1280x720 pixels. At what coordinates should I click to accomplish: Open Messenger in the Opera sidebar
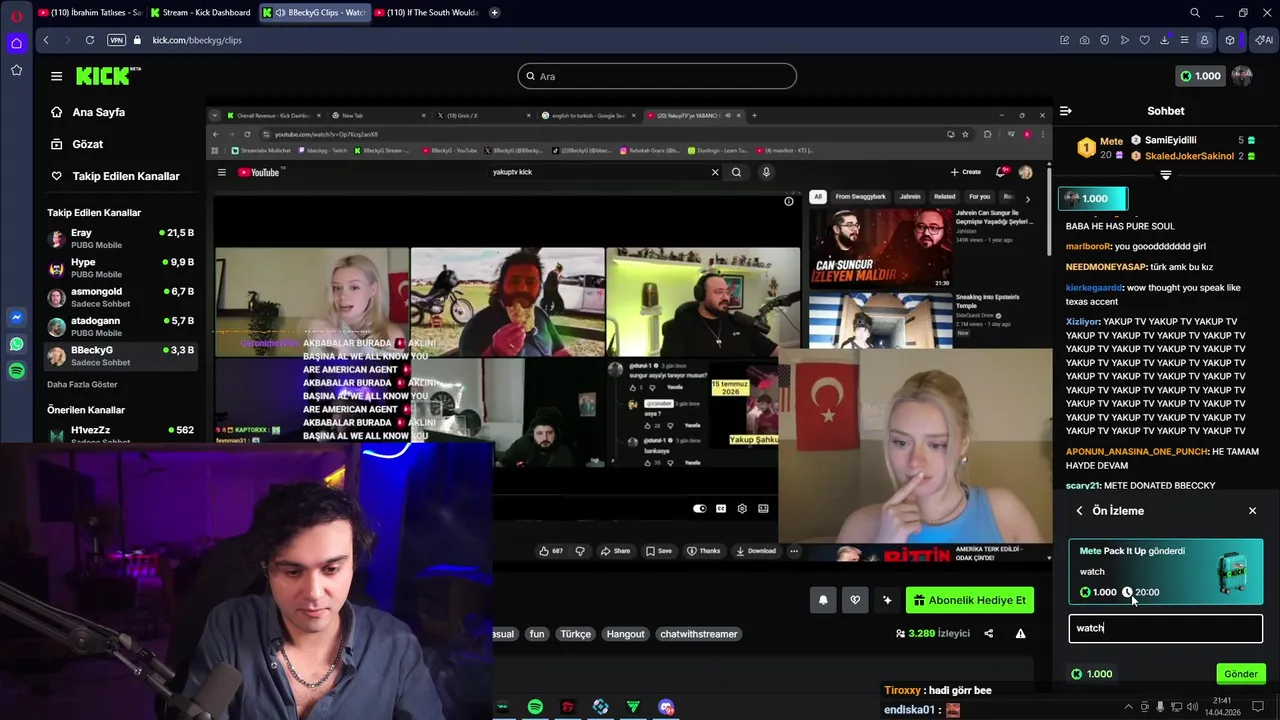coord(16,317)
